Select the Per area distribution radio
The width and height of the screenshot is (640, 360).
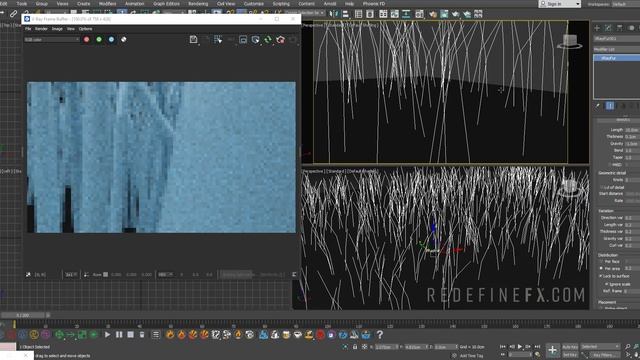click(x=602, y=269)
